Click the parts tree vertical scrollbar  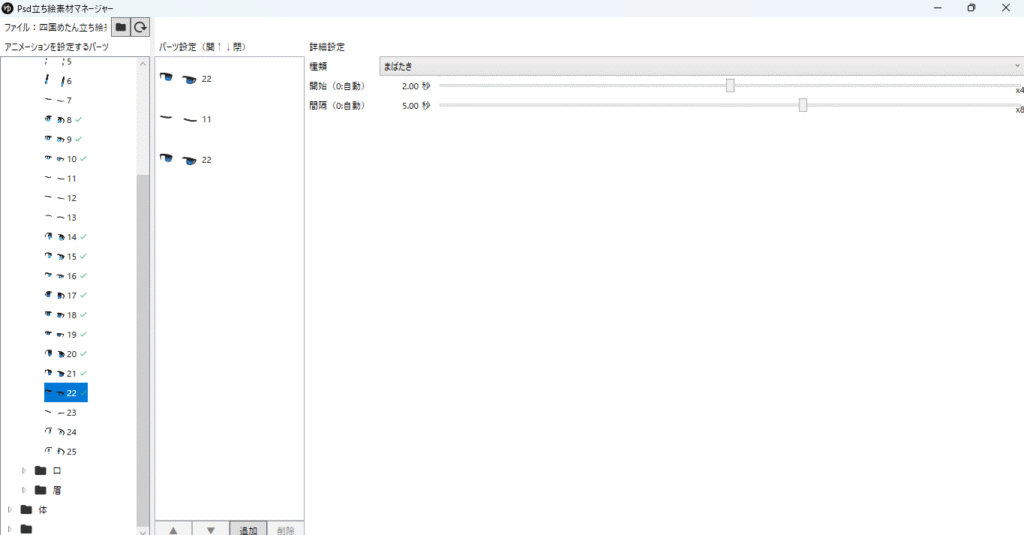pos(143,350)
